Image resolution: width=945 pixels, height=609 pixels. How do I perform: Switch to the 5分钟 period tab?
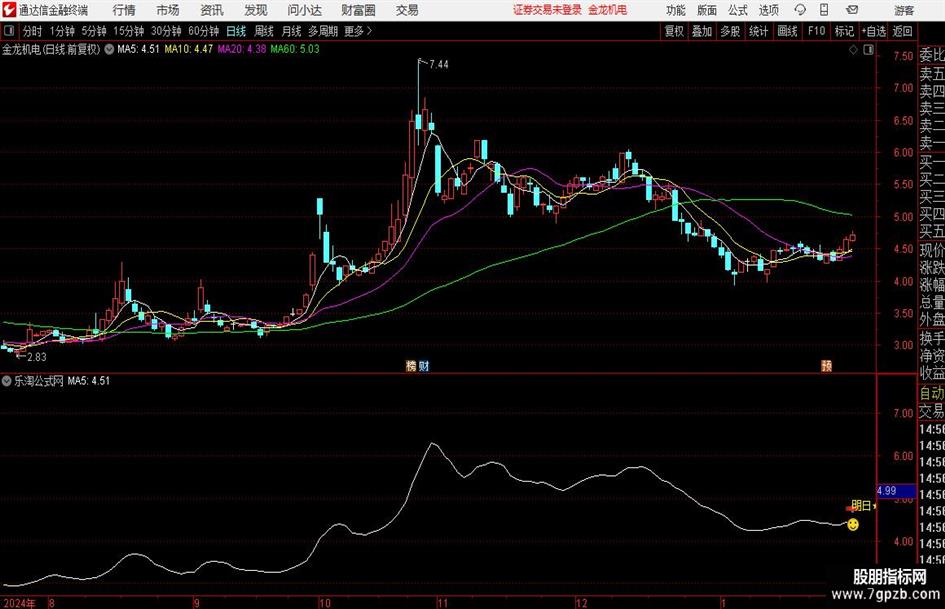[93, 31]
